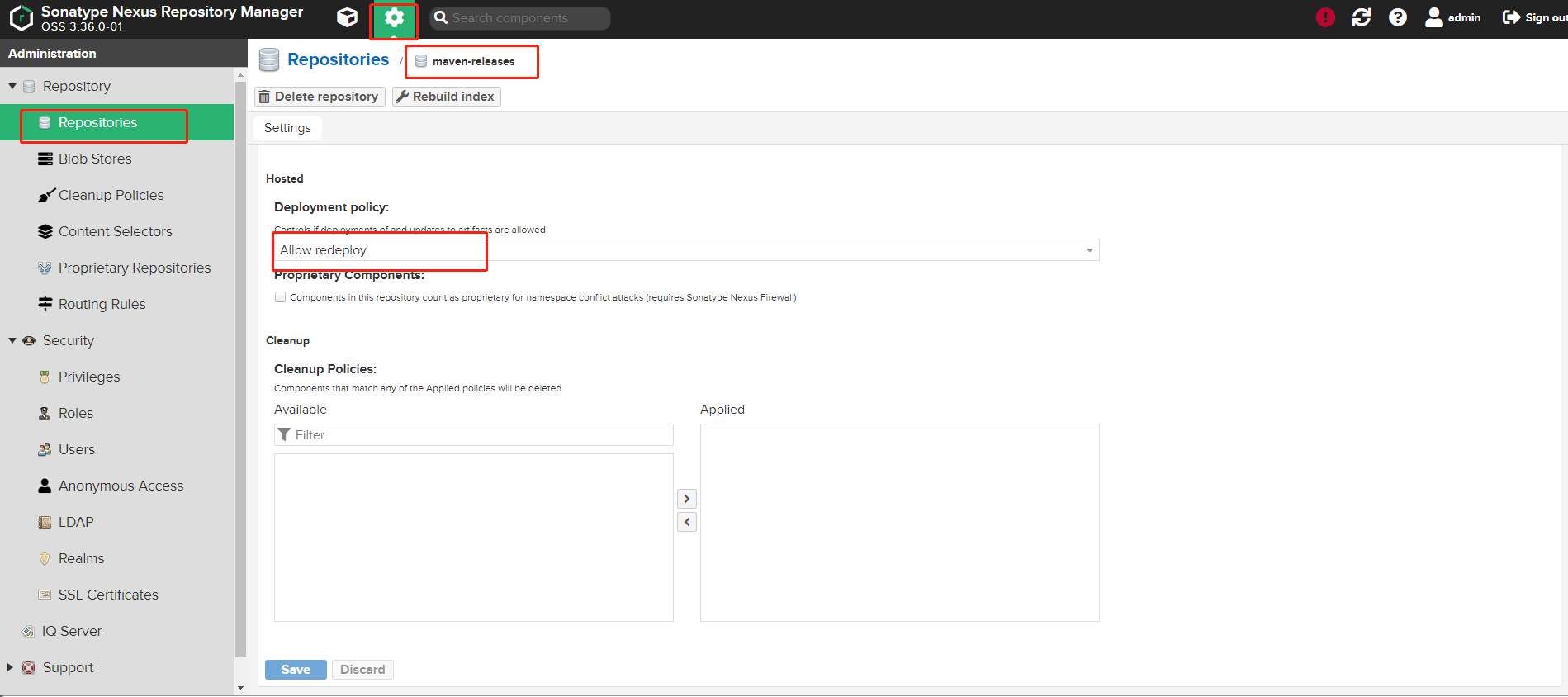
Task: Move selected policy to Applied with right arrow
Action: [x=687, y=499]
